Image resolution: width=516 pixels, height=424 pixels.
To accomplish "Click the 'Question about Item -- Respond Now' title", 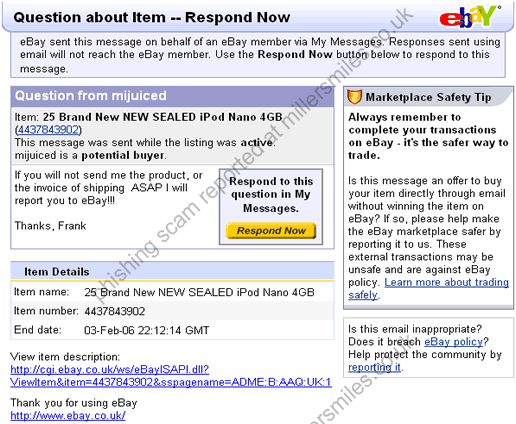I will pos(152,17).
